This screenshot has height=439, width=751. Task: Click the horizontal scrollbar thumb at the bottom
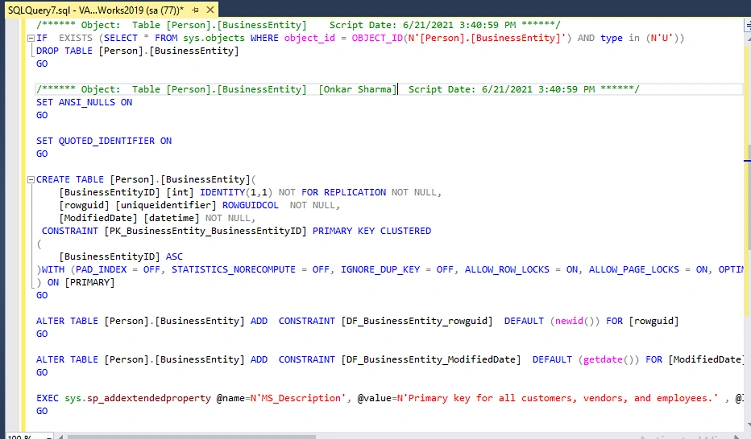(x=192, y=437)
